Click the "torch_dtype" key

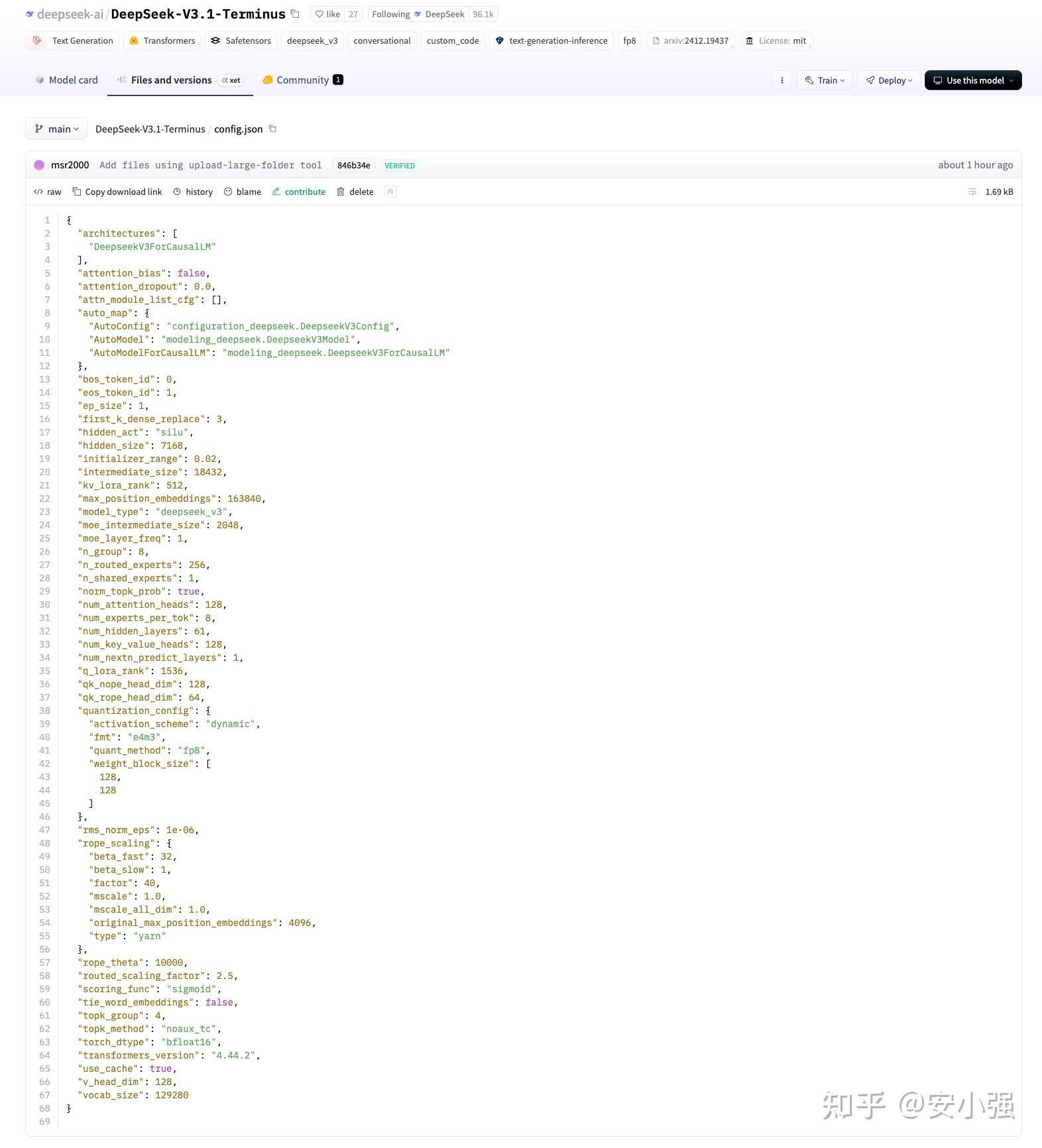(113, 1042)
